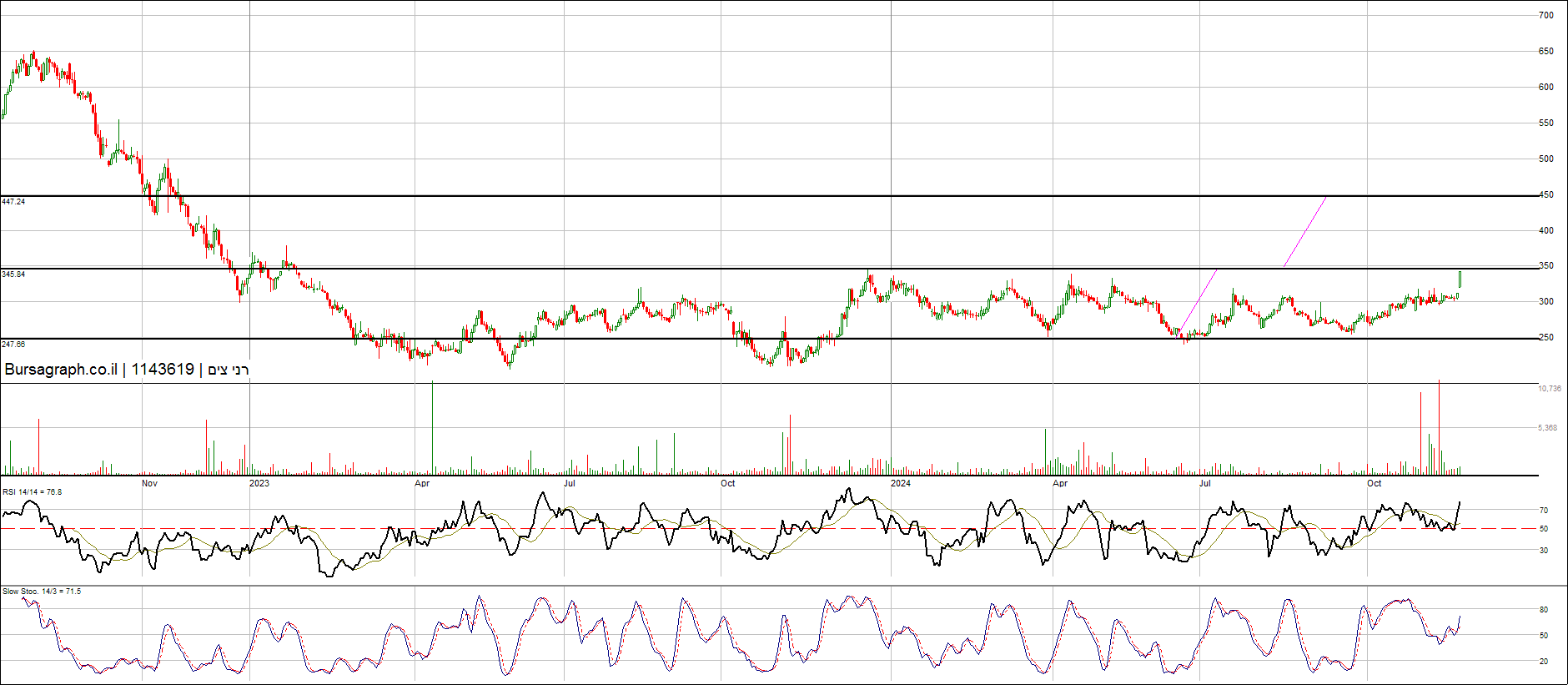Click the 5,368 volume axis label
Viewport: 1568px width, 685px height.
pyautogui.click(x=1547, y=428)
